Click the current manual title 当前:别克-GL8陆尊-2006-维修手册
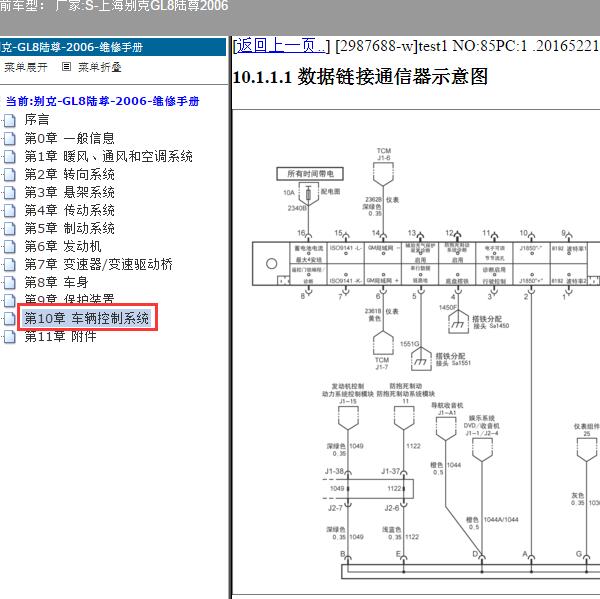Image resolution: width=600 pixels, height=599 pixels. click(x=103, y=101)
